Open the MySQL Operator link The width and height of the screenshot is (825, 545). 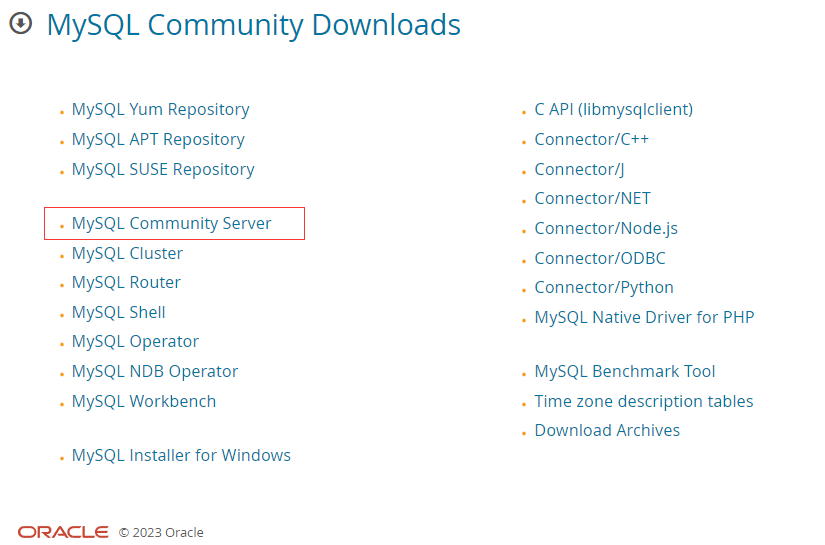click(135, 341)
